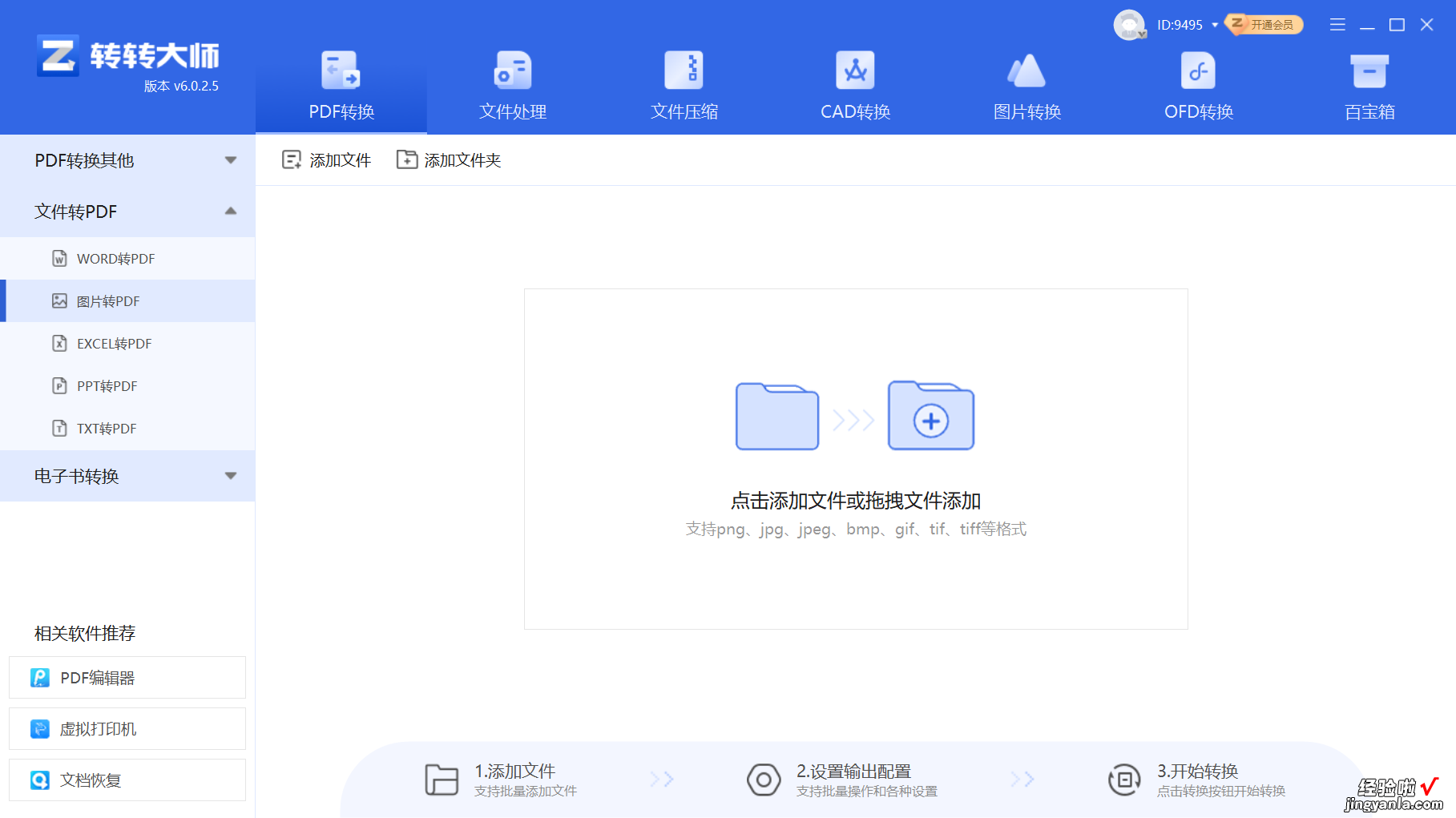Switch to the OFD转换 tab label

[x=1198, y=111]
